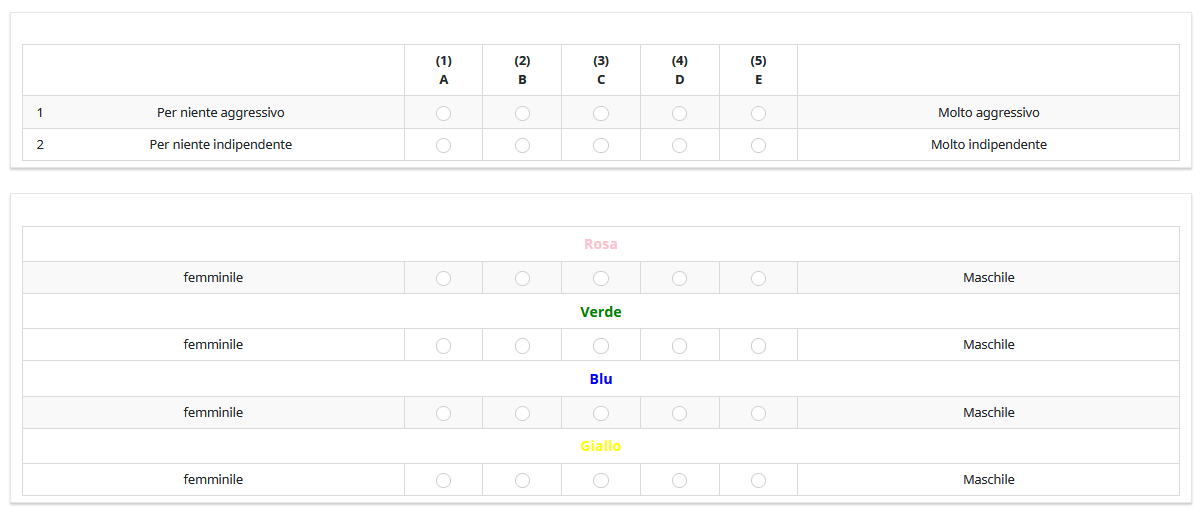Choose the last radio button under Blu

click(x=758, y=413)
